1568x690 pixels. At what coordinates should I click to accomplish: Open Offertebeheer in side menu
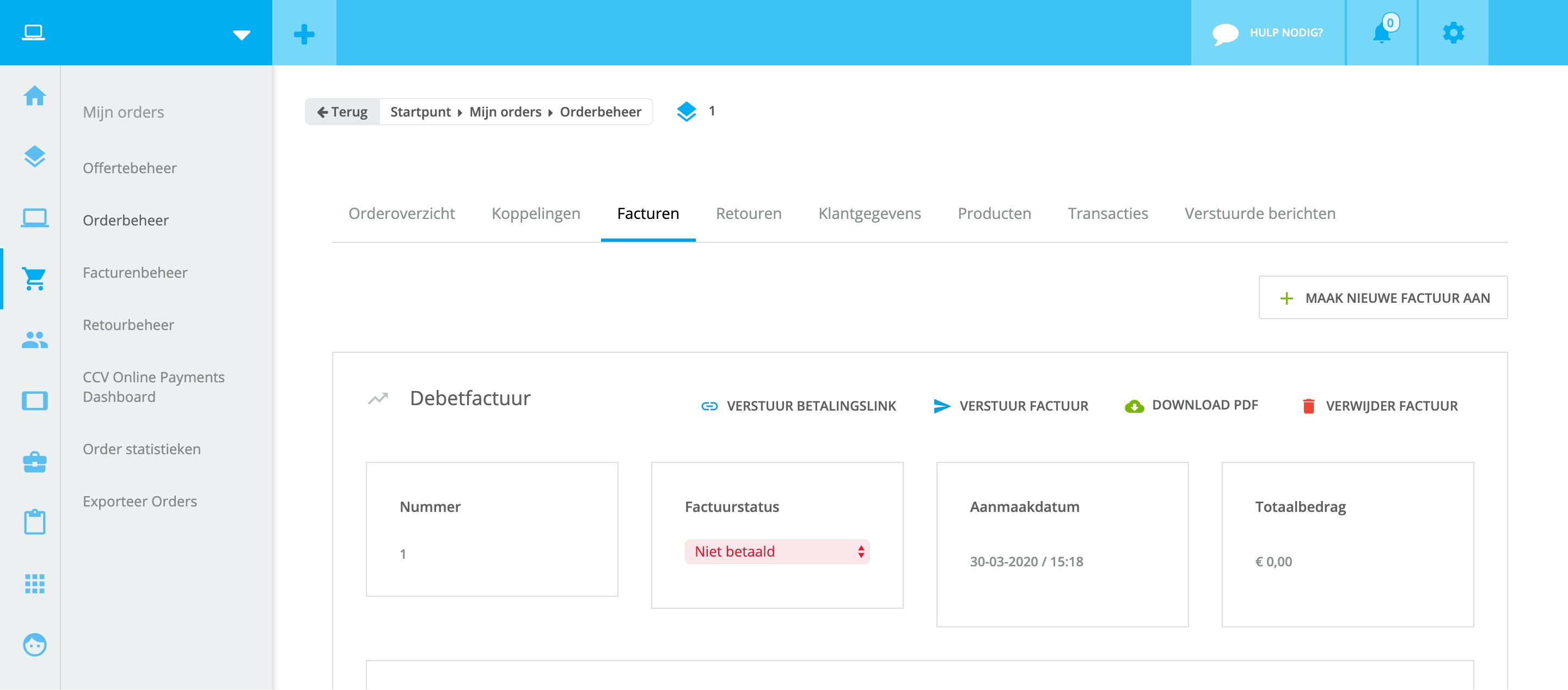[130, 168]
